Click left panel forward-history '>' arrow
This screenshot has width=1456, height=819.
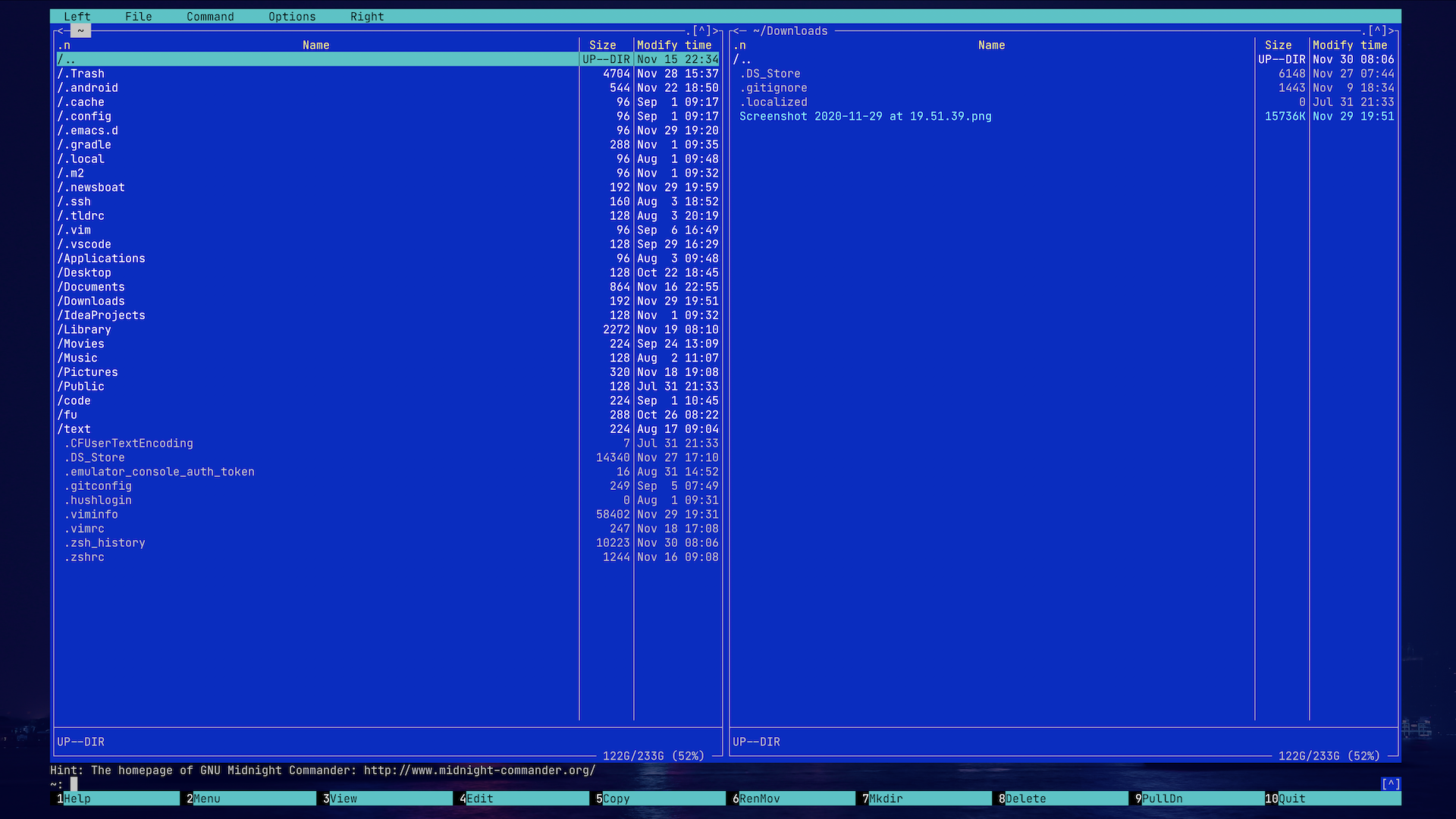pos(716,31)
